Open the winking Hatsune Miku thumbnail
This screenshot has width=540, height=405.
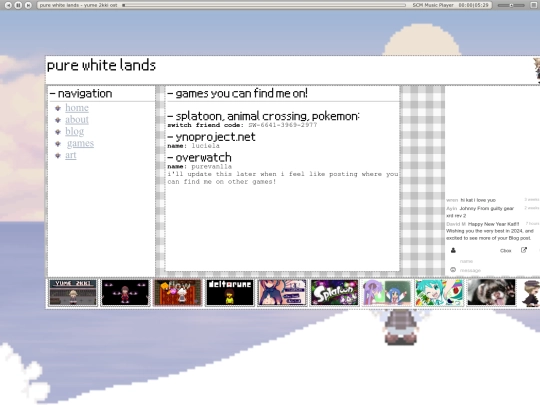click(439, 293)
